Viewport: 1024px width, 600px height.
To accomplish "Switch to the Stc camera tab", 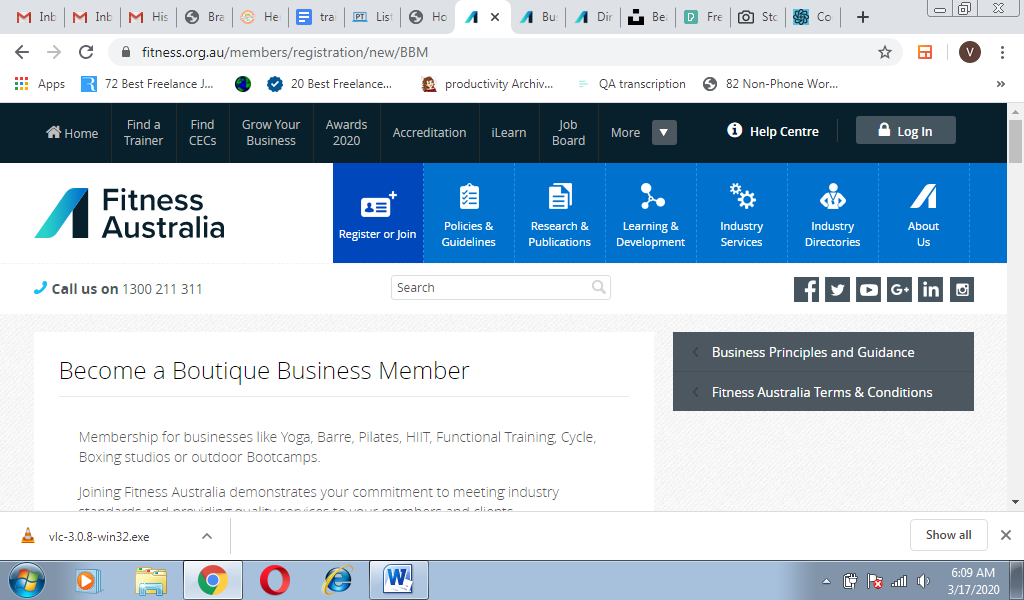I will point(758,17).
